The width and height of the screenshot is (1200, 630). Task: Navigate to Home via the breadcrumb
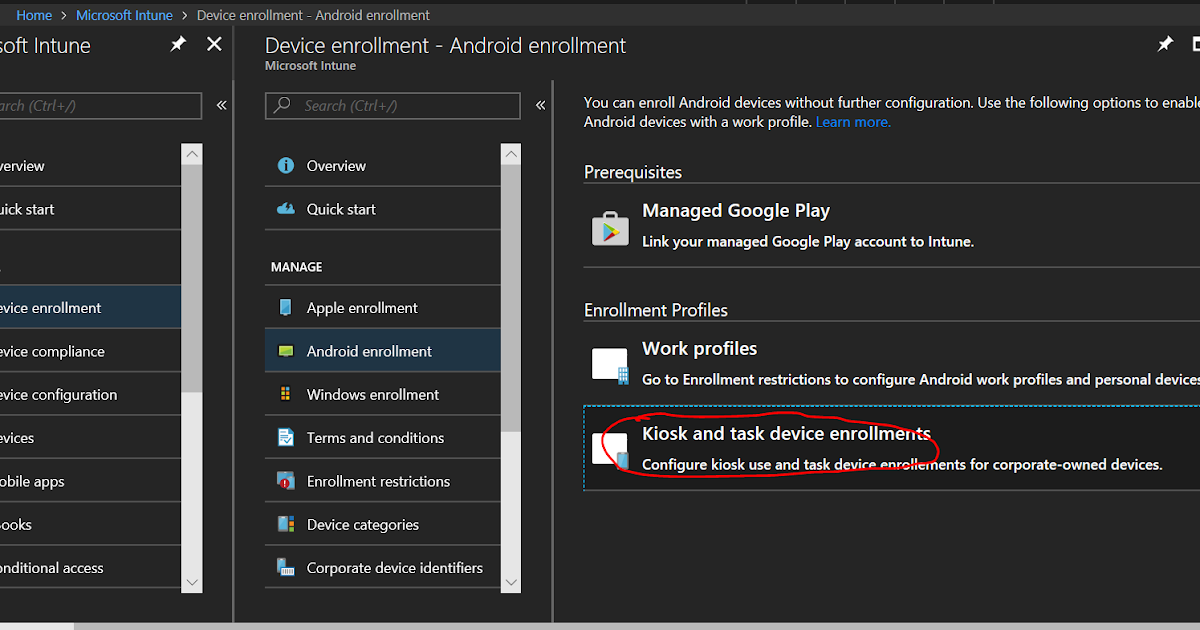tap(34, 15)
